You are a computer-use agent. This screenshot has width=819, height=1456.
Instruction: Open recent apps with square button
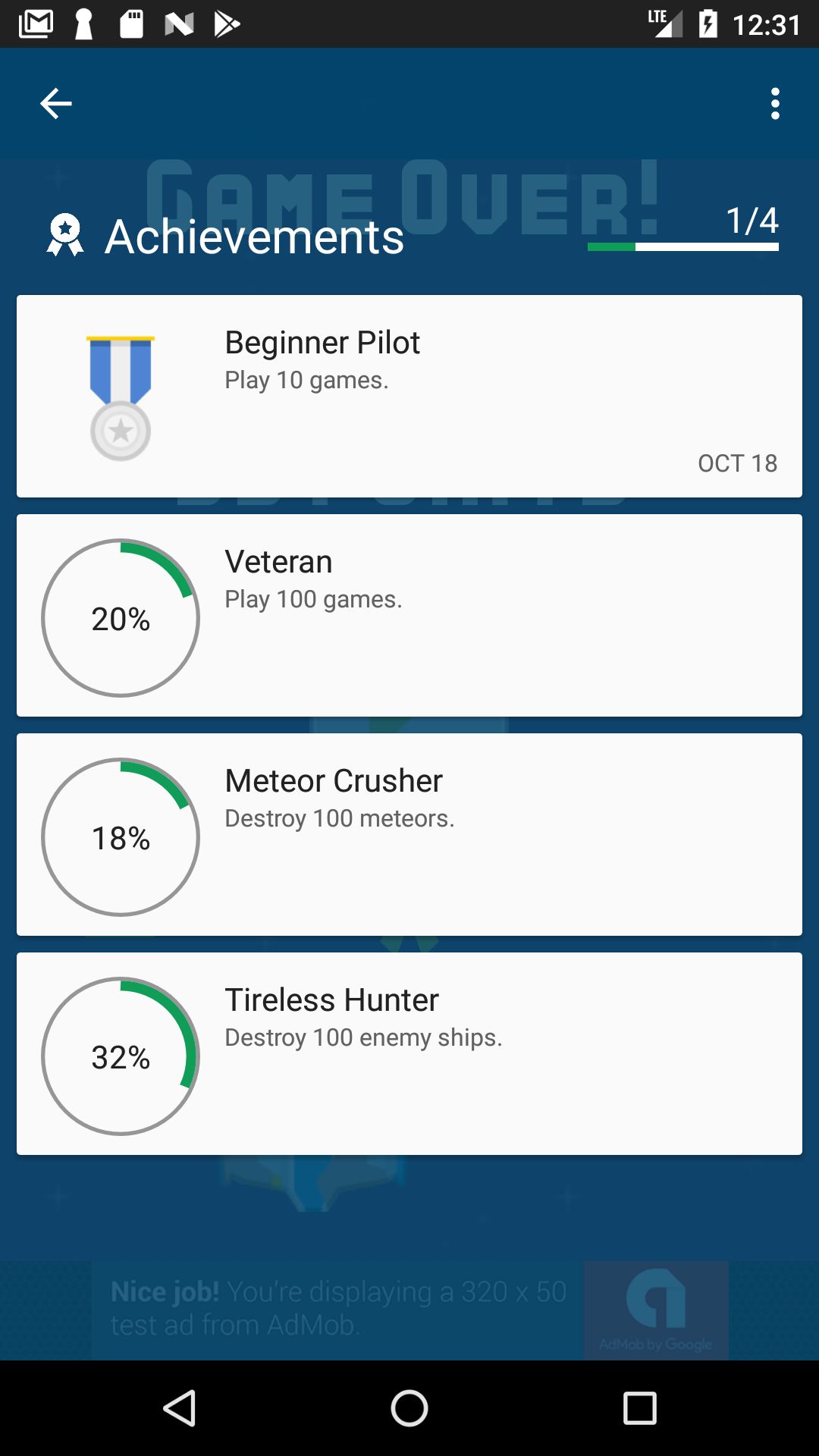pos(639,1409)
